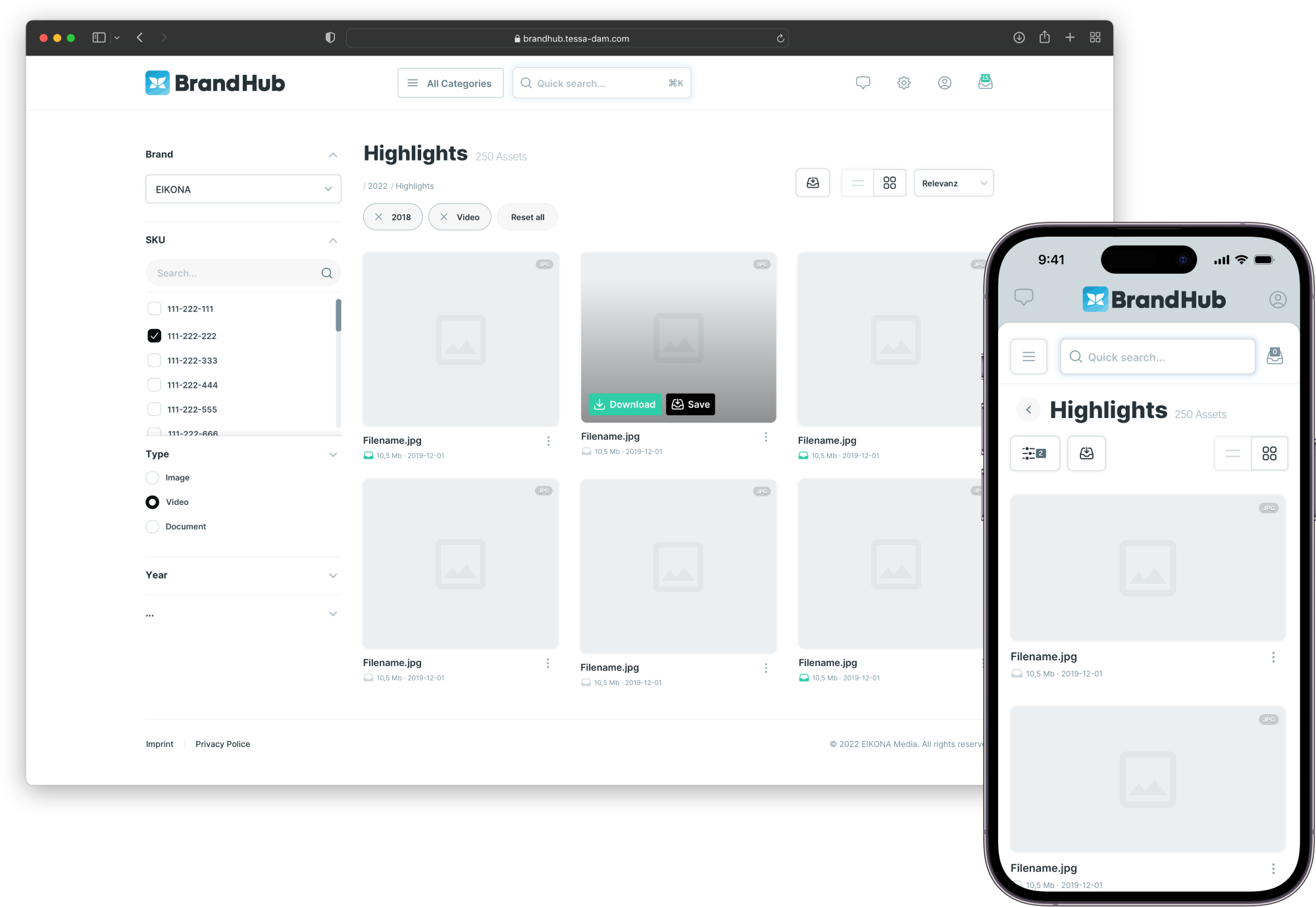Collapse the SKU filter section
Image resolution: width=1316 pixels, height=907 pixels.
pyautogui.click(x=333, y=240)
